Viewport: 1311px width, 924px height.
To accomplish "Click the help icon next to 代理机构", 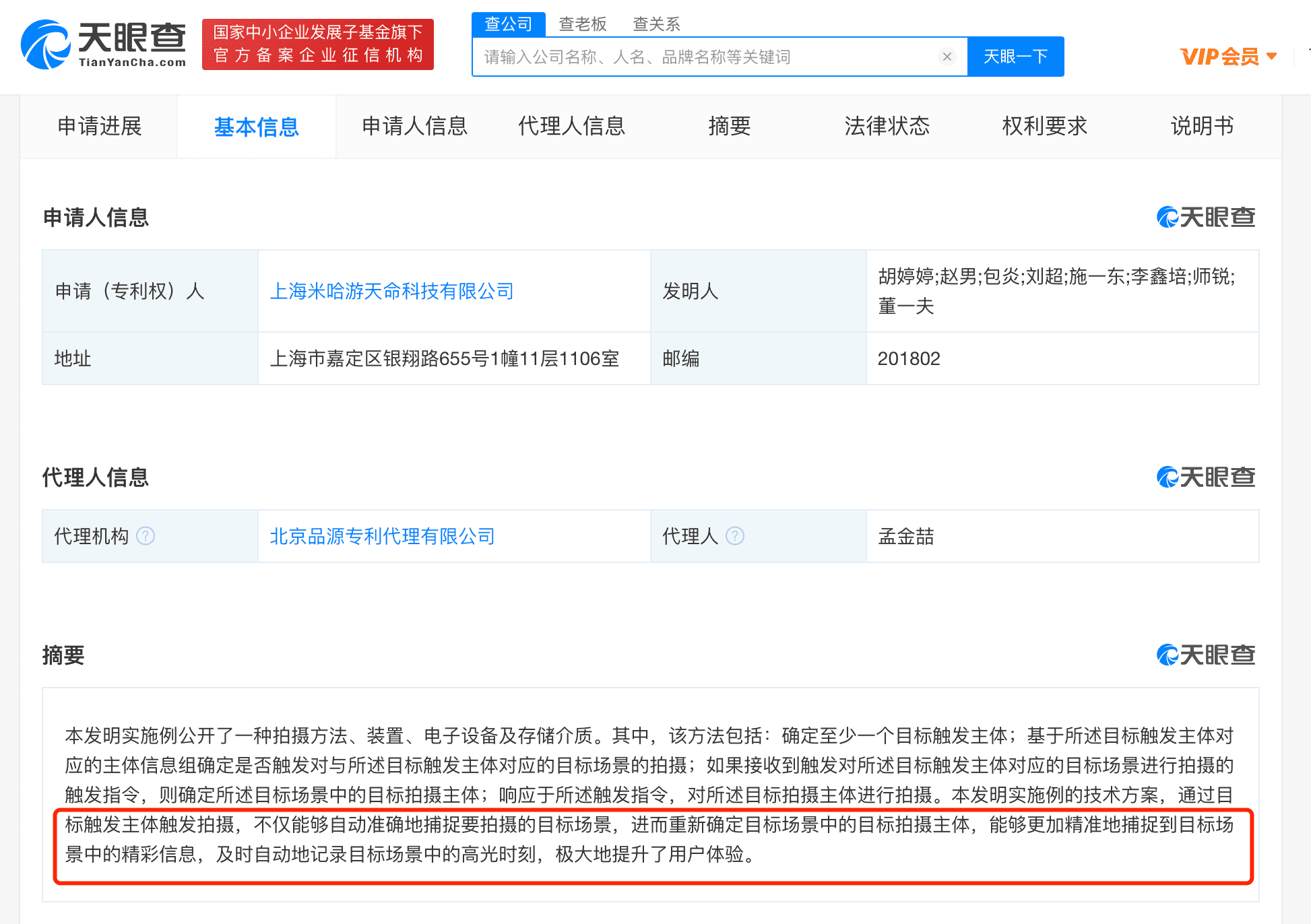I will 146,536.
